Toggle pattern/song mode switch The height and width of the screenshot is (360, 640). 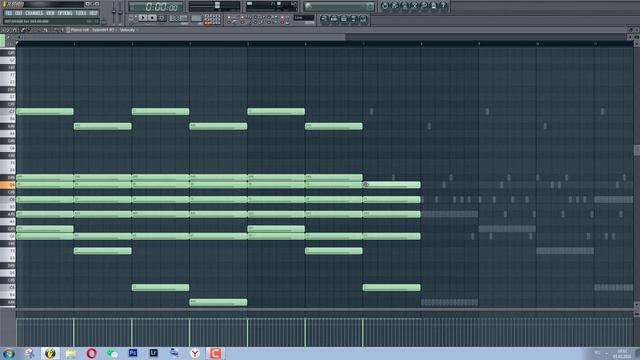132,18
